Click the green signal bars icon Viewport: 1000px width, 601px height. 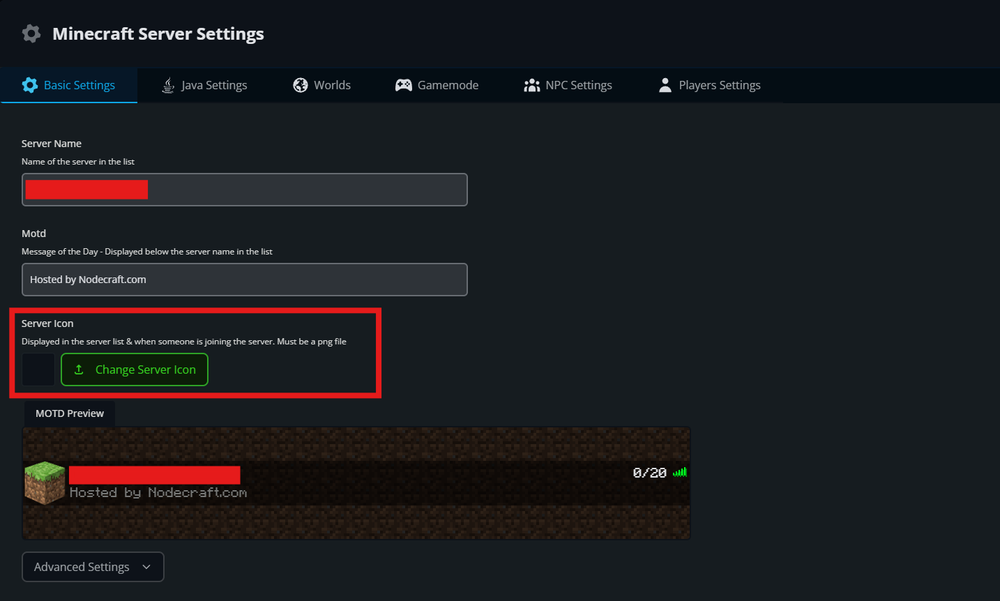tap(680, 473)
